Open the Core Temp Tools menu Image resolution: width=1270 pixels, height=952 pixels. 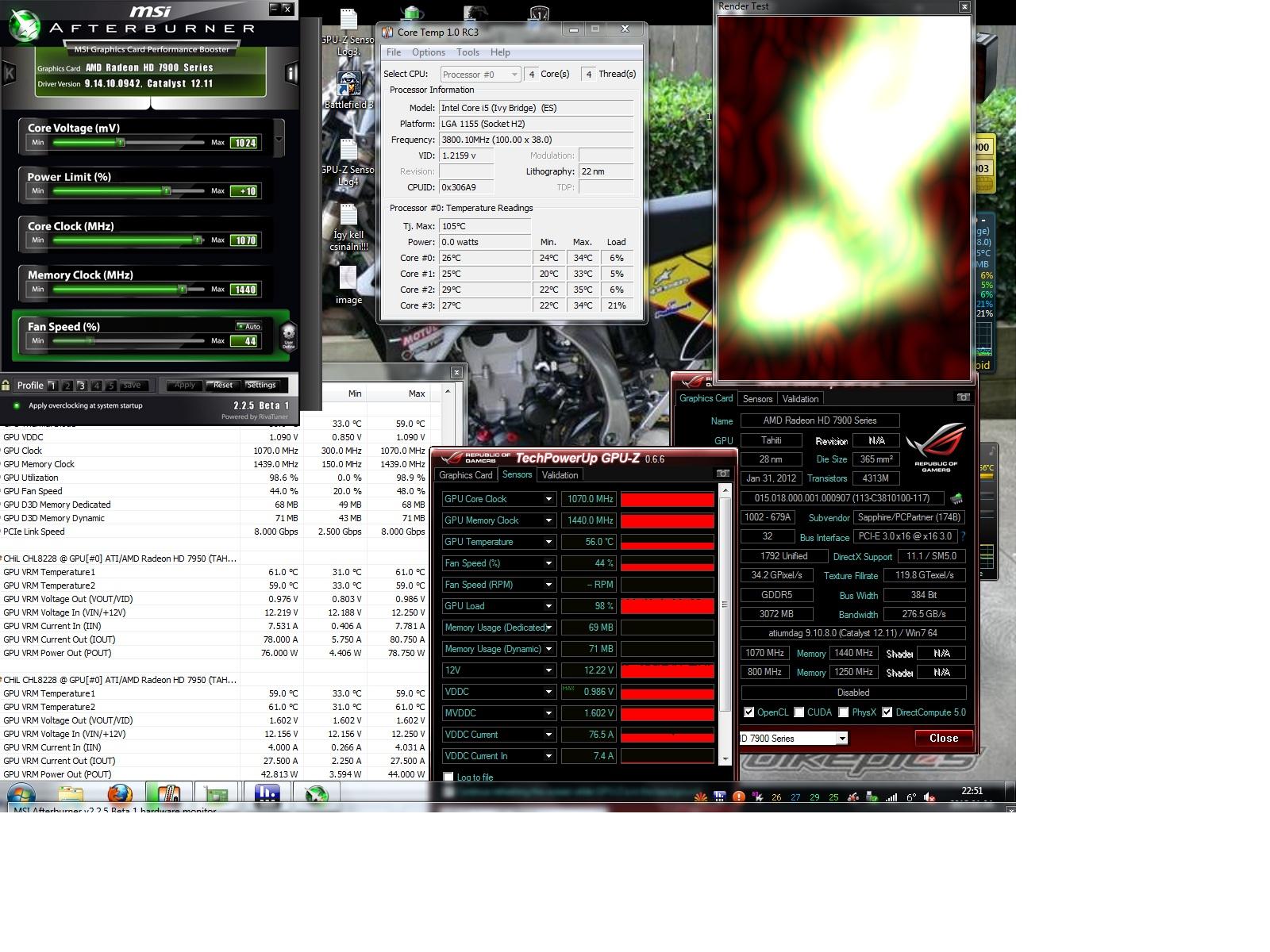pyautogui.click(x=468, y=52)
